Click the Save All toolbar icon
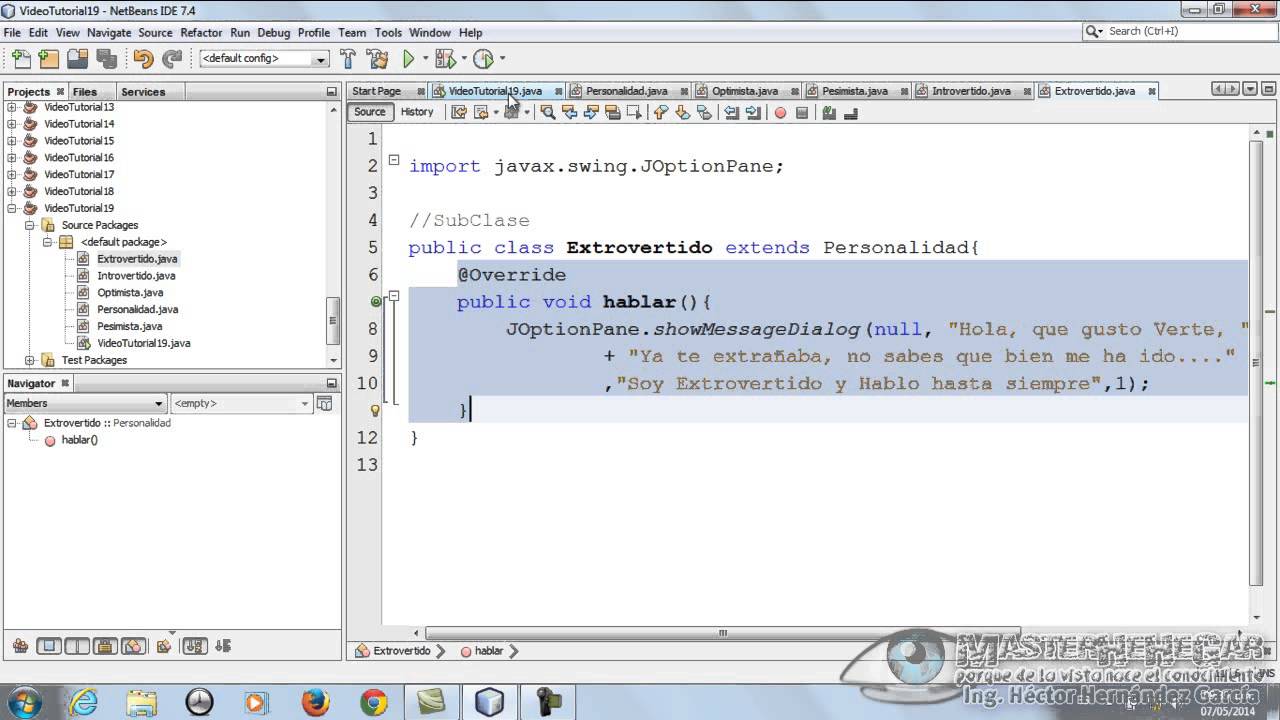 pyautogui.click(x=106, y=59)
